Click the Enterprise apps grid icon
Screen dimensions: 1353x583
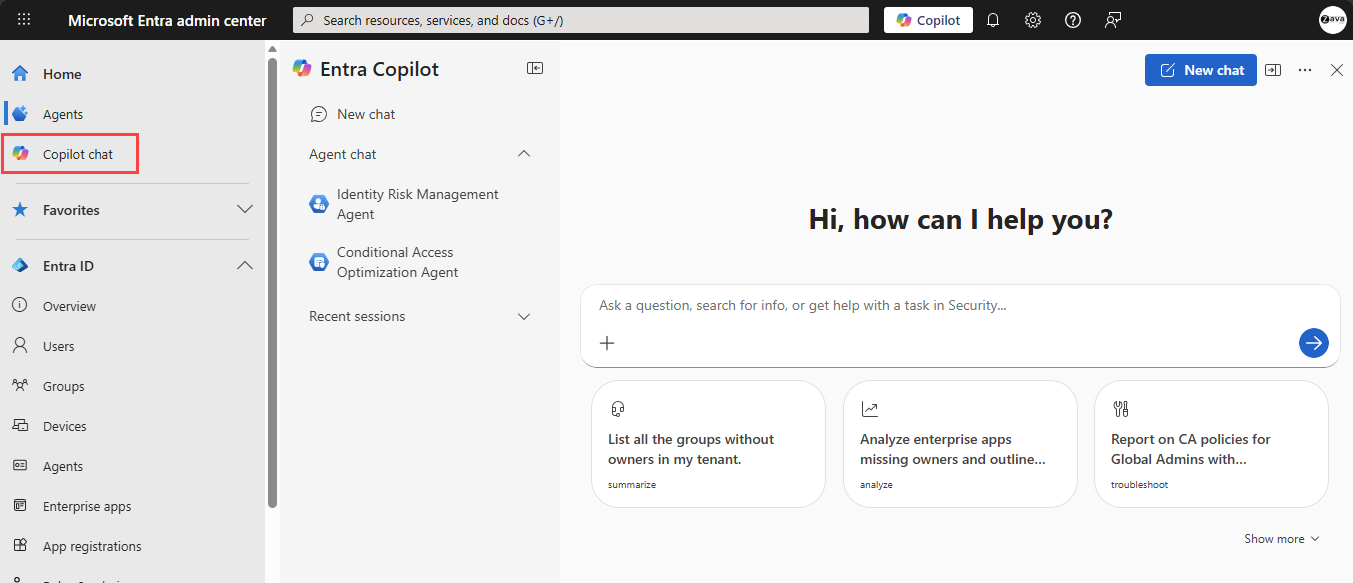(x=20, y=505)
